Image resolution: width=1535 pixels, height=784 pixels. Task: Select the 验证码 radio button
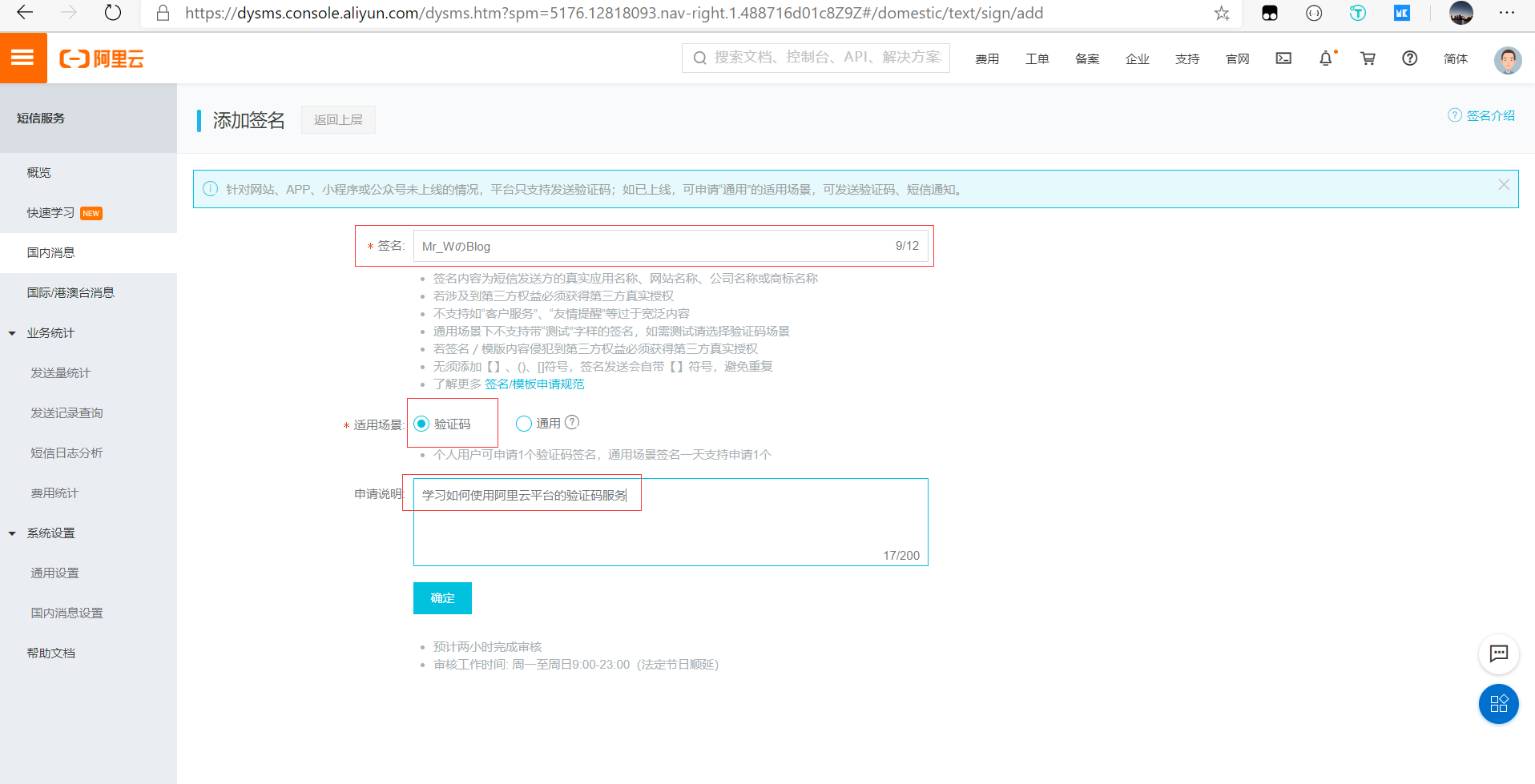tap(421, 424)
